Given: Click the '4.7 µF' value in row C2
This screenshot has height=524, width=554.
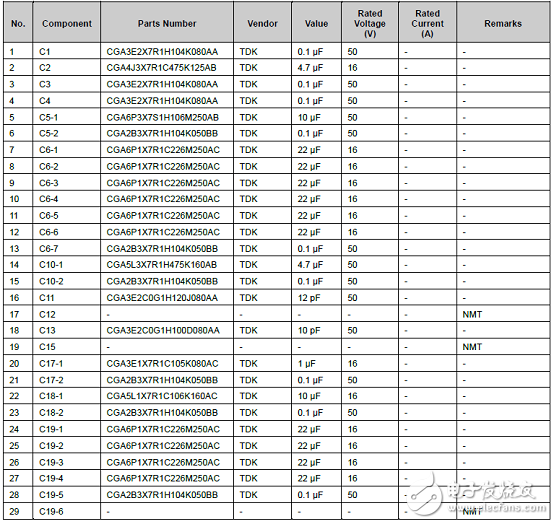Looking at the screenshot, I should coord(310,67).
